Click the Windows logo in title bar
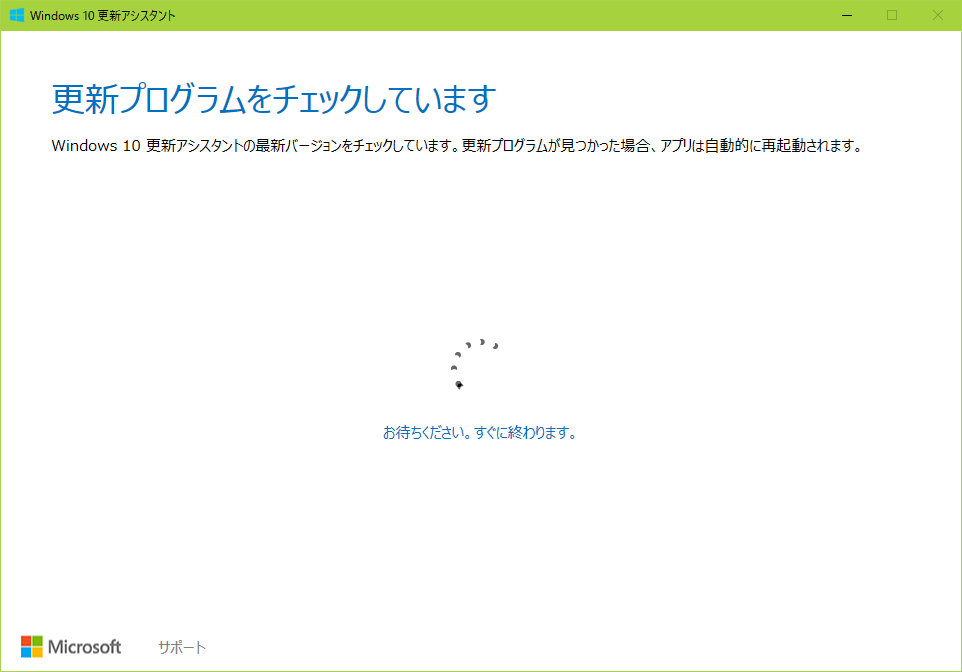Image resolution: width=962 pixels, height=672 pixels. (x=17, y=15)
